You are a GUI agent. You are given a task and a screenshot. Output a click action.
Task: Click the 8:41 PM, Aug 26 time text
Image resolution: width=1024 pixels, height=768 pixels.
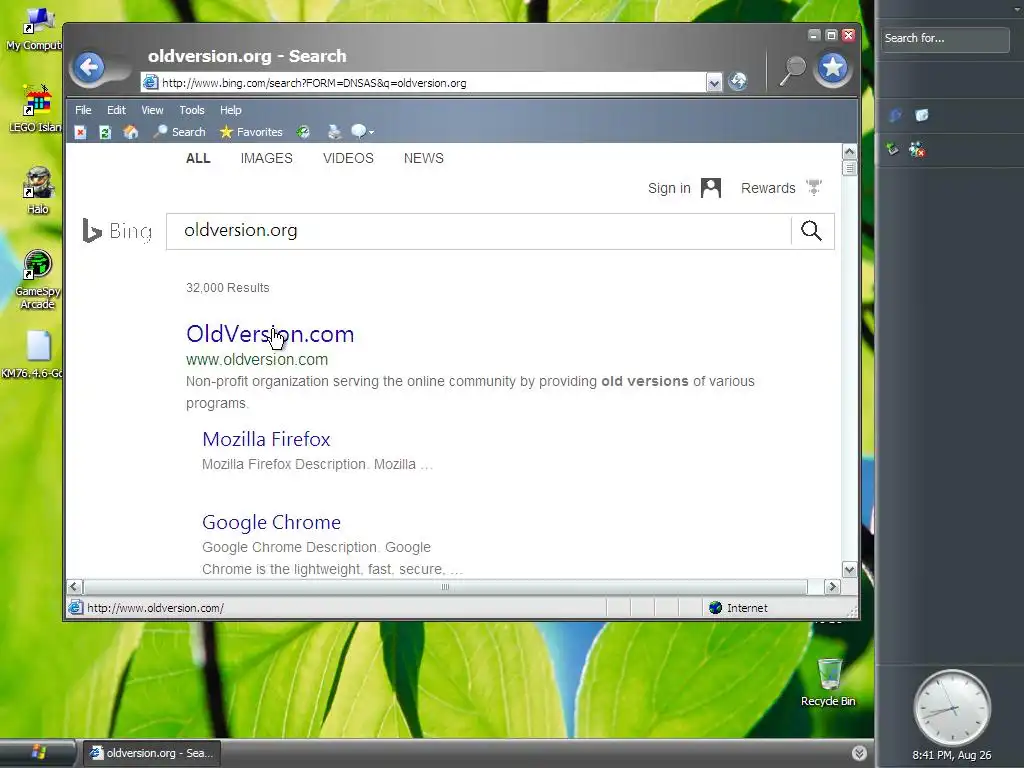tap(952, 755)
